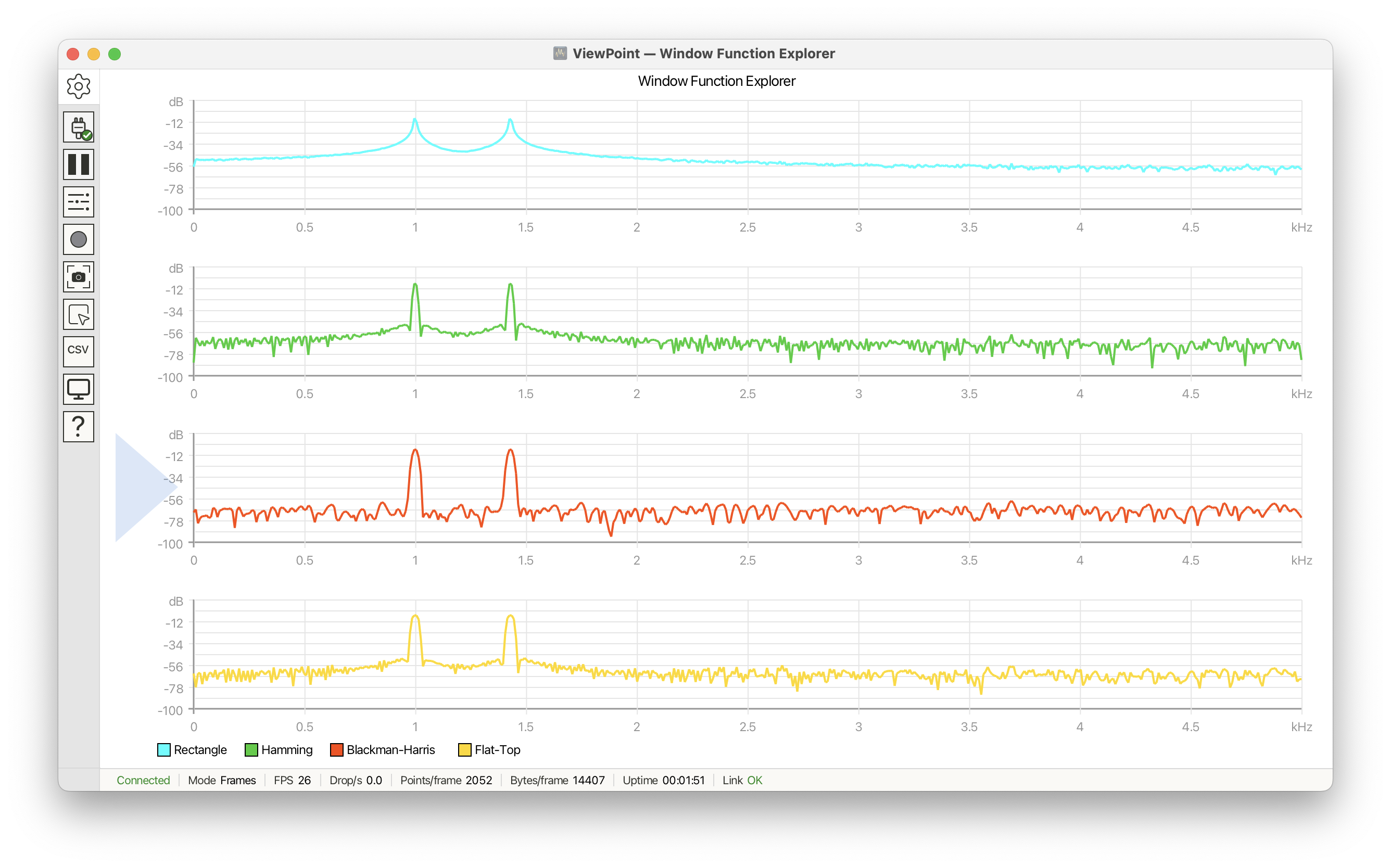Image resolution: width=1391 pixels, height=868 pixels.
Task: Click the monitor display icon
Action: [x=79, y=389]
